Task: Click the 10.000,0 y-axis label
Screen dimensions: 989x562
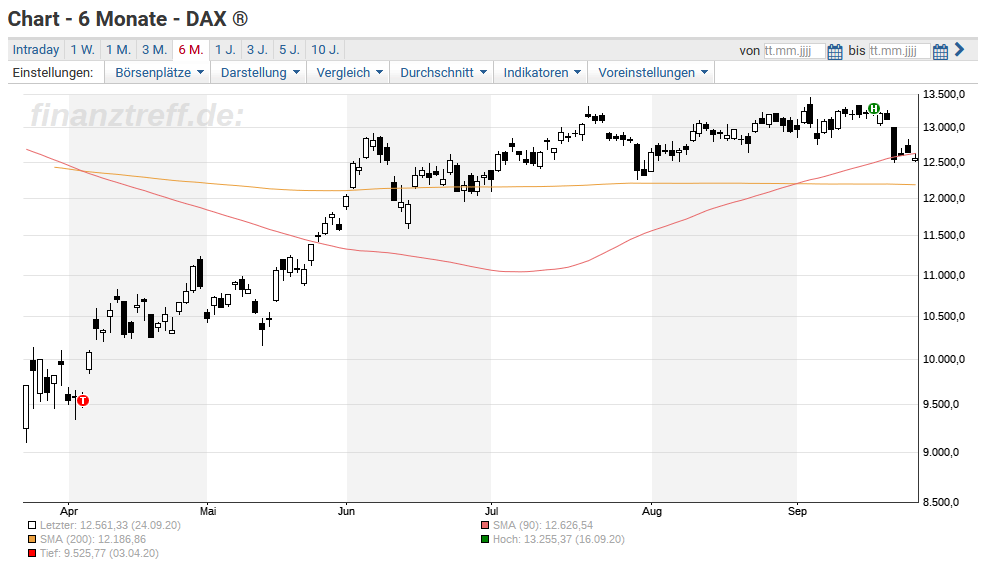Action: (x=944, y=360)
